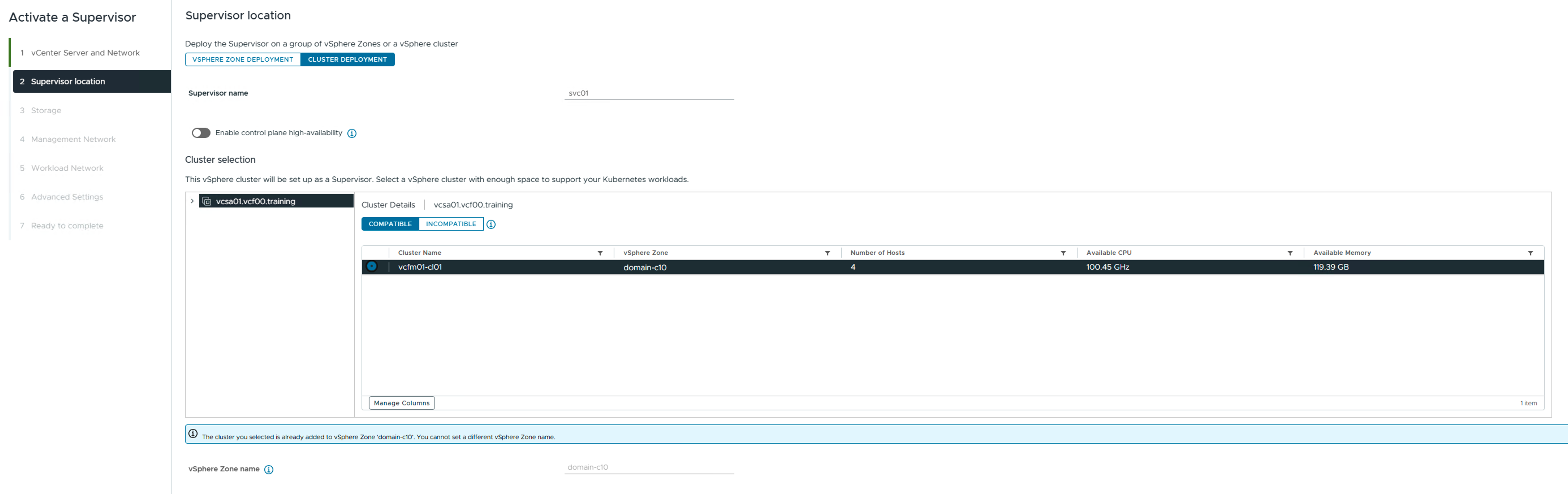Click the Manage Columns button

pos(402,403)
